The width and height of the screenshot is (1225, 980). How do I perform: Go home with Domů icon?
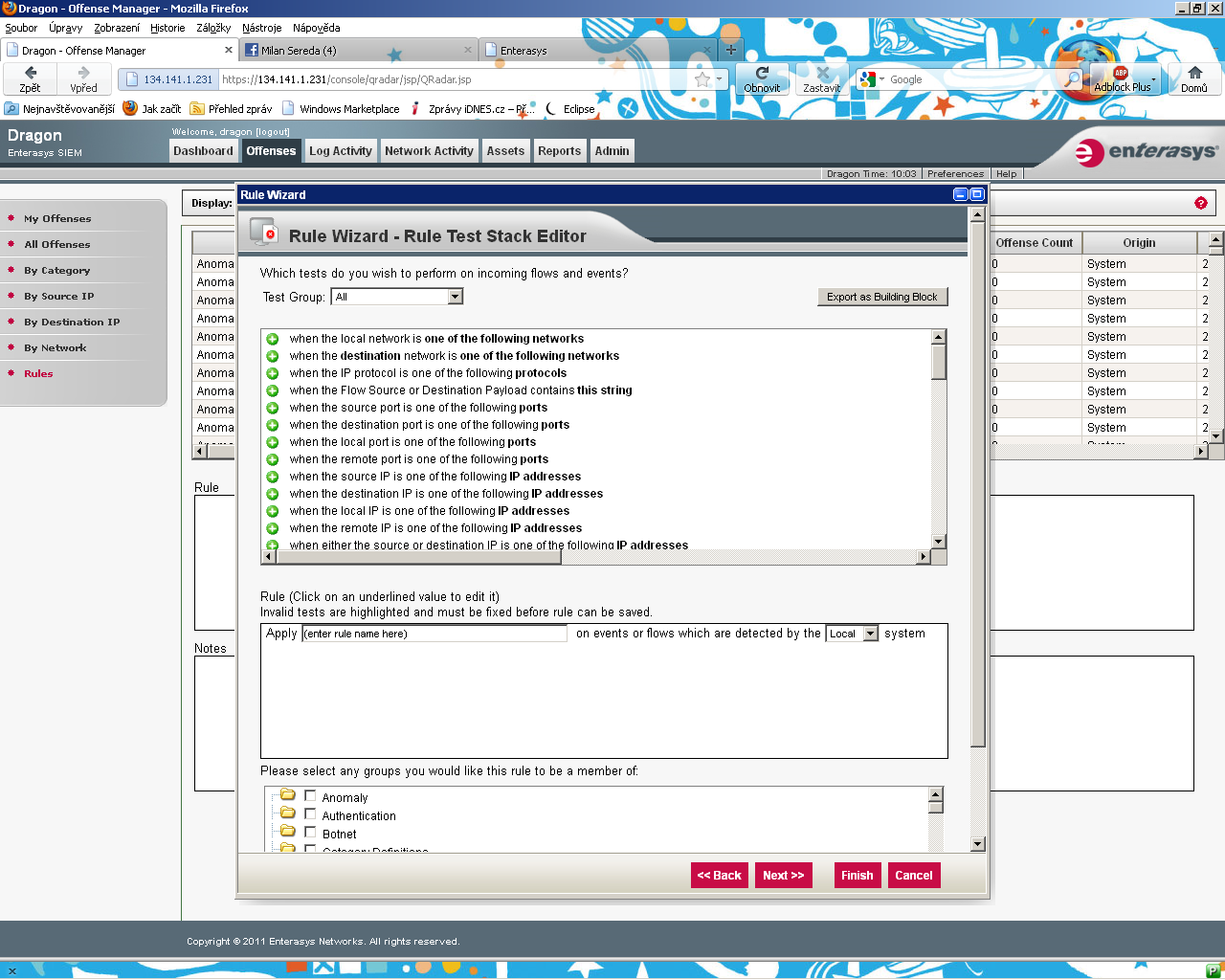1194,78
